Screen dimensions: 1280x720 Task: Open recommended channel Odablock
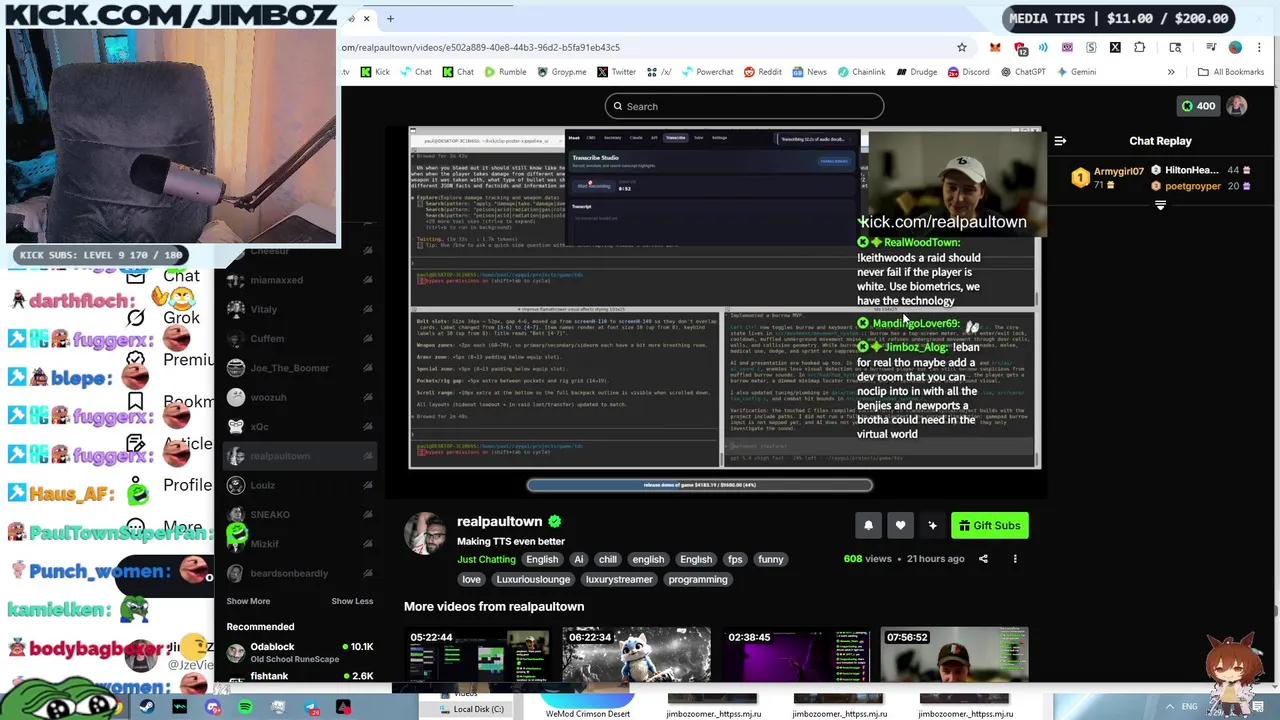coord(298,652)
